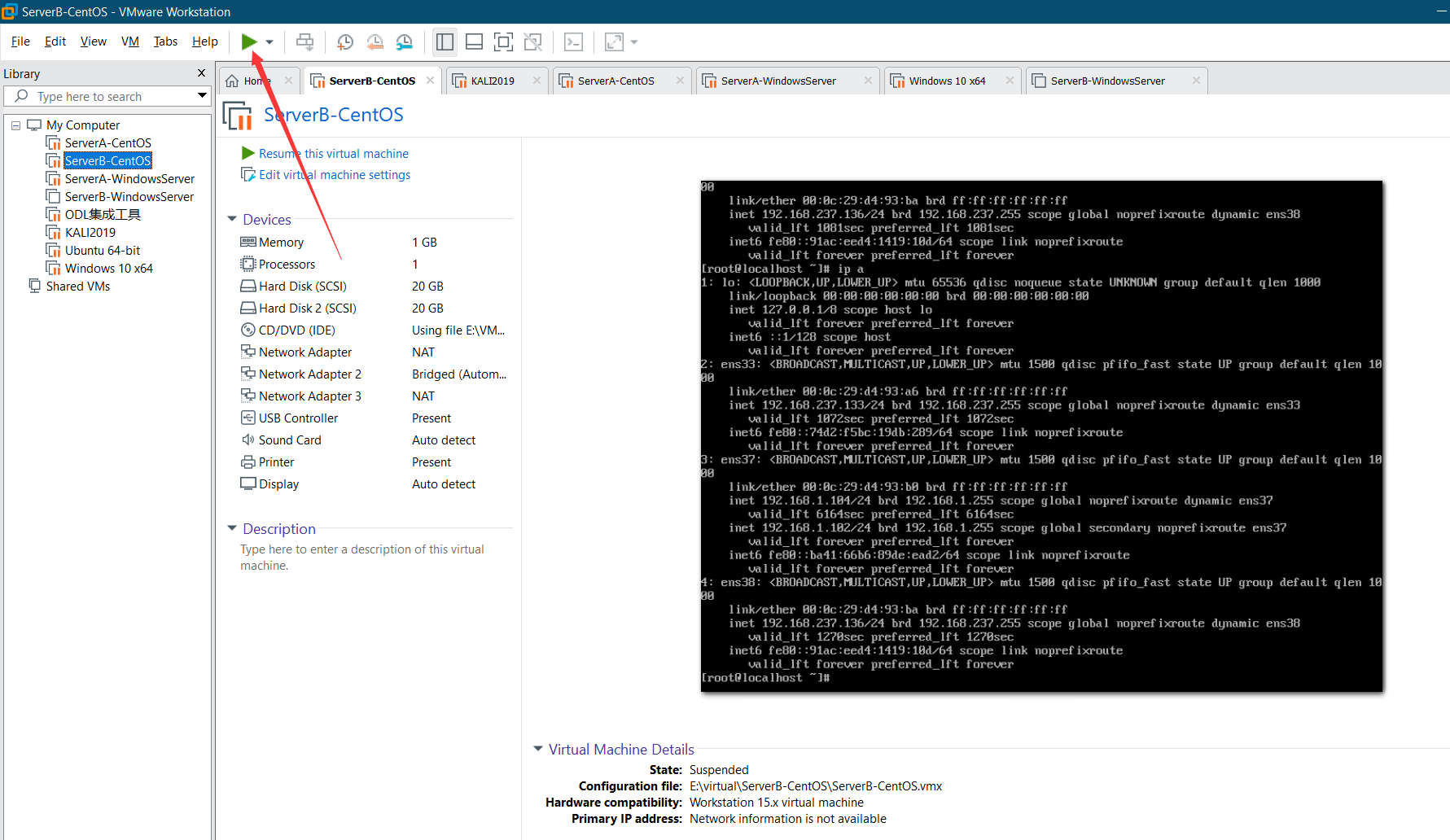This screenshot has width=1450, height=840.
Task: Select Windows 10 x64 in the library tree
Action: pyautogui.click(x=109, y=269)
